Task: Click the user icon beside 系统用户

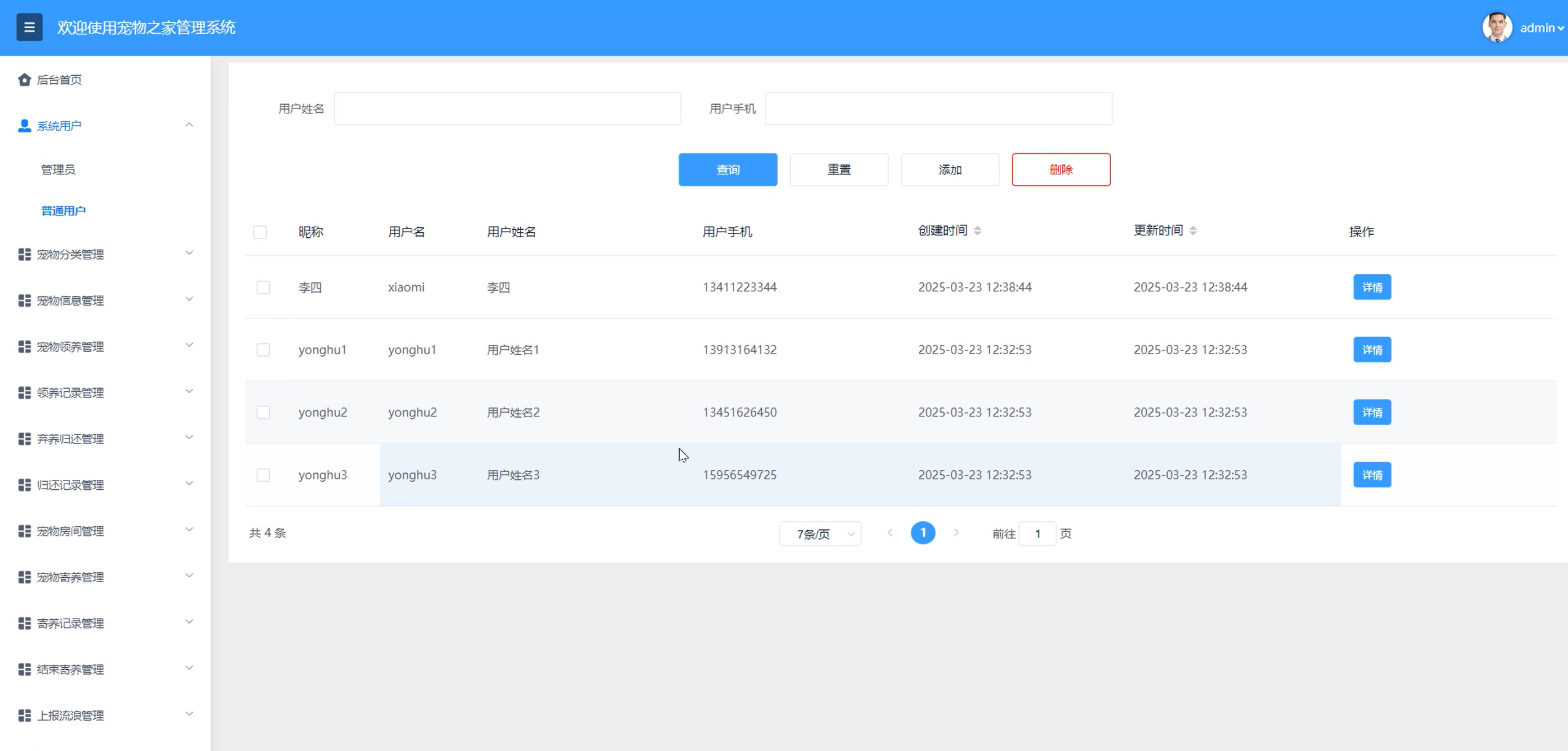Action: point(24,126)
